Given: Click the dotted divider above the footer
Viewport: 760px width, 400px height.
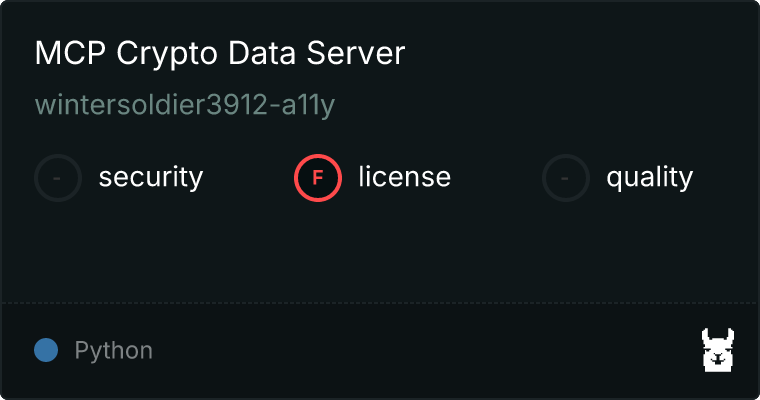Looking at the screenshot, I should [380, 302].
